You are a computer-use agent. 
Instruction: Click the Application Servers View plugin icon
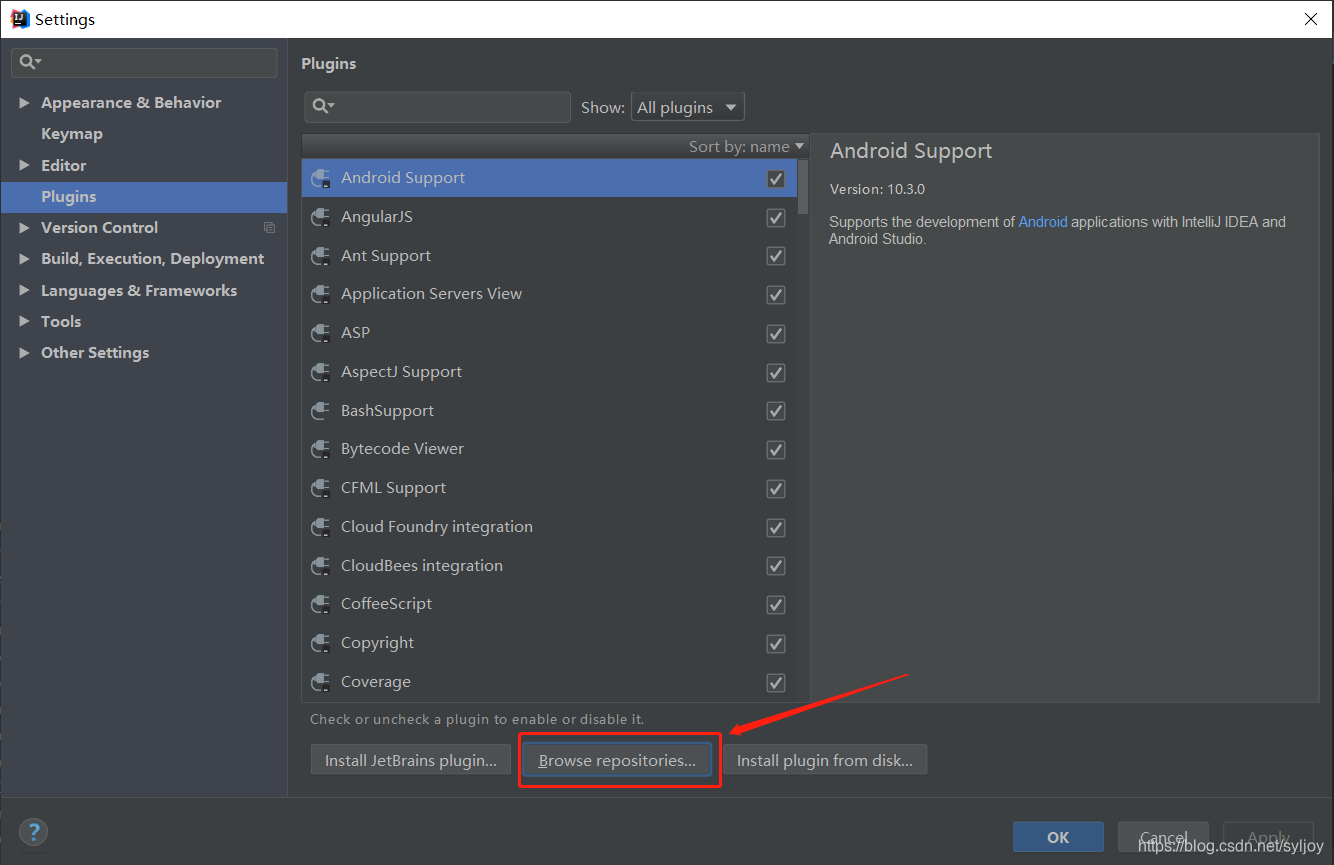(x=321, y=294)
